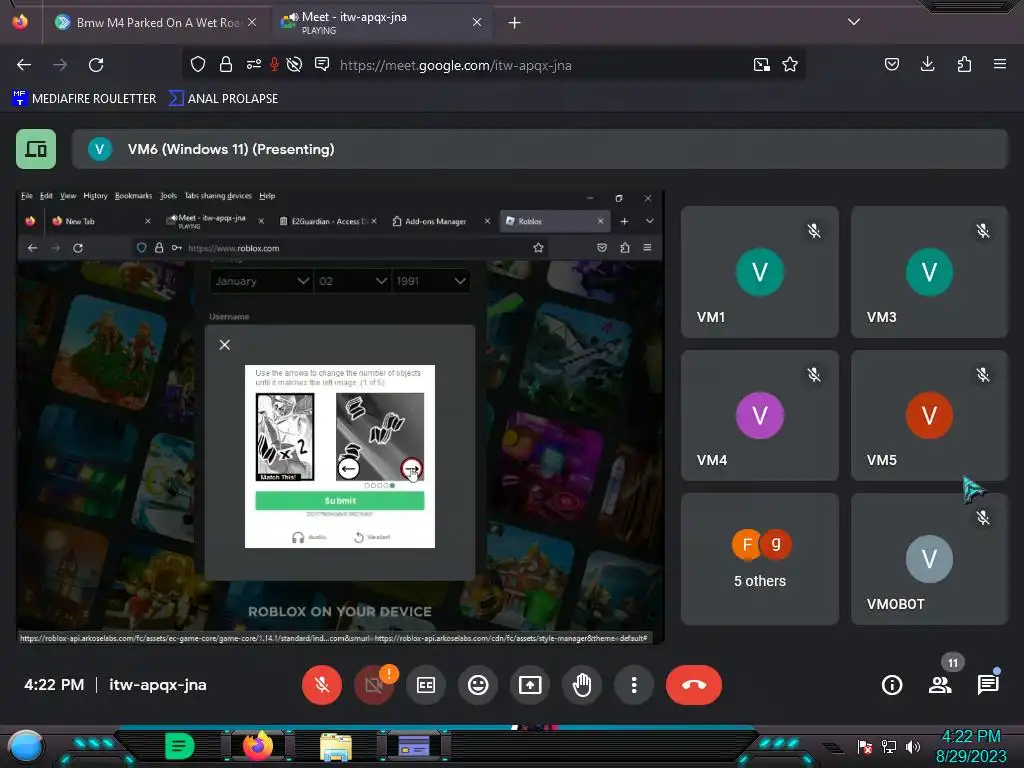1024x768 pixels.
Task: Open meeting details info icon
Action: [x=892, y=685]
